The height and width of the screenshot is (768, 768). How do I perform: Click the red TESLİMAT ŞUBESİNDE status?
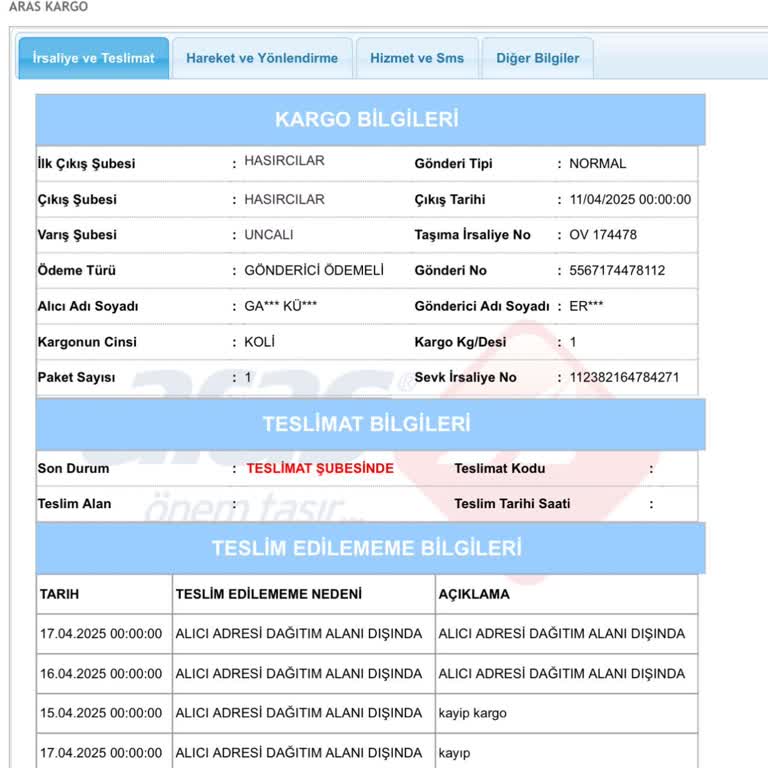320,468
